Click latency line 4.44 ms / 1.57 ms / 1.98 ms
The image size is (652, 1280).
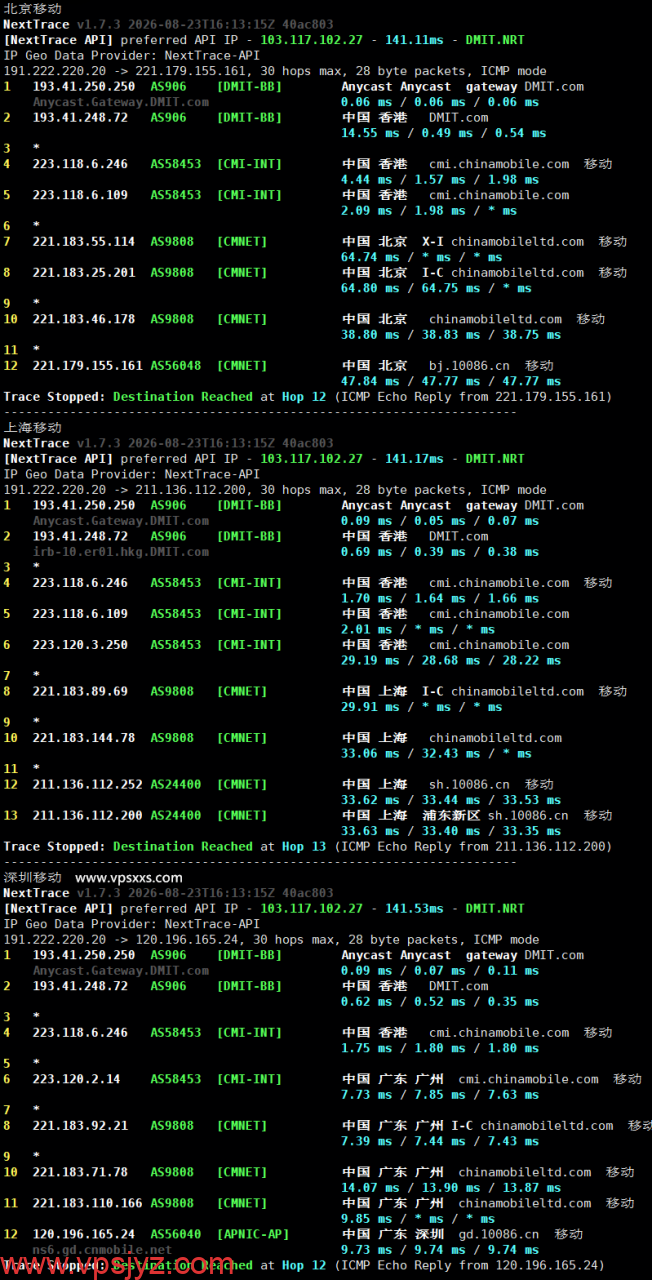click(440, 180)
